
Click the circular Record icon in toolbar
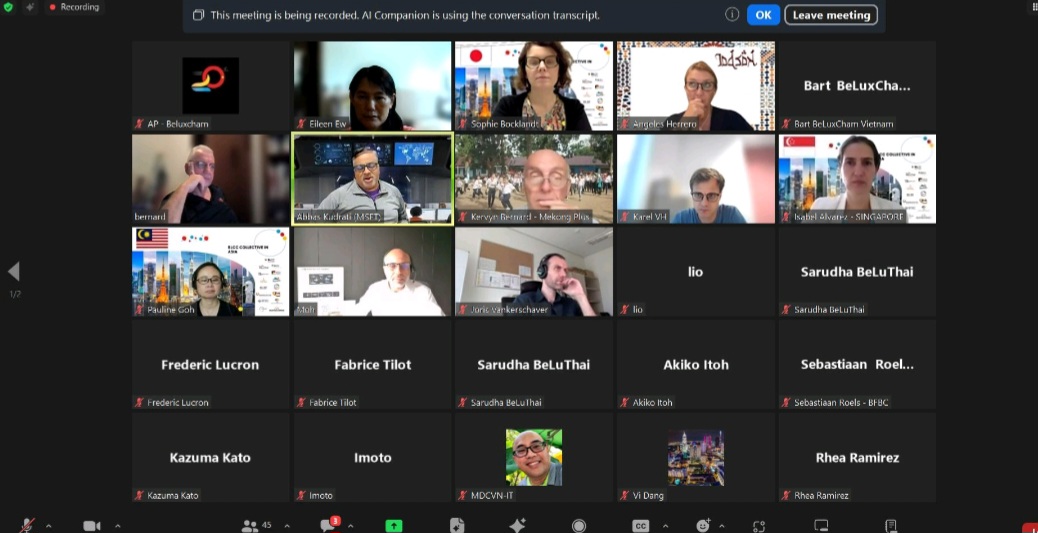click(x=579, y=525)
